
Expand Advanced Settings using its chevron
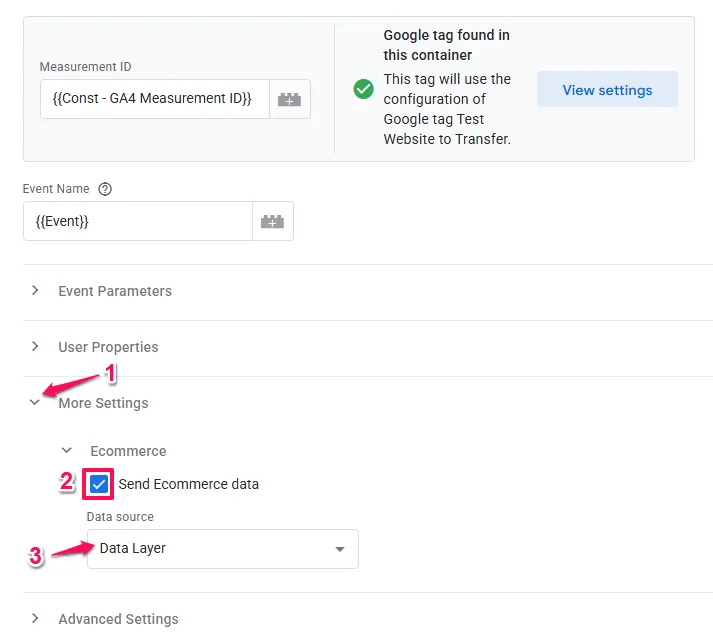[36, 619]
